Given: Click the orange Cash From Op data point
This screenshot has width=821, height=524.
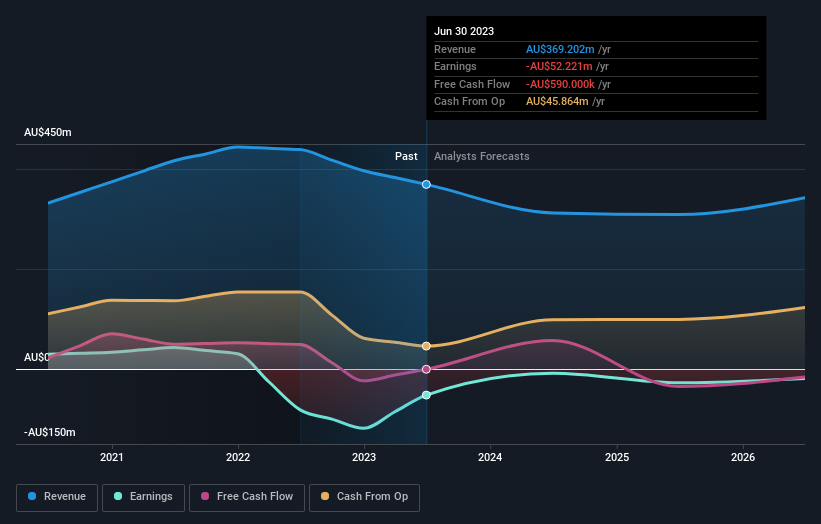Looking at the screenshot, I should click(x=426, y=346).
